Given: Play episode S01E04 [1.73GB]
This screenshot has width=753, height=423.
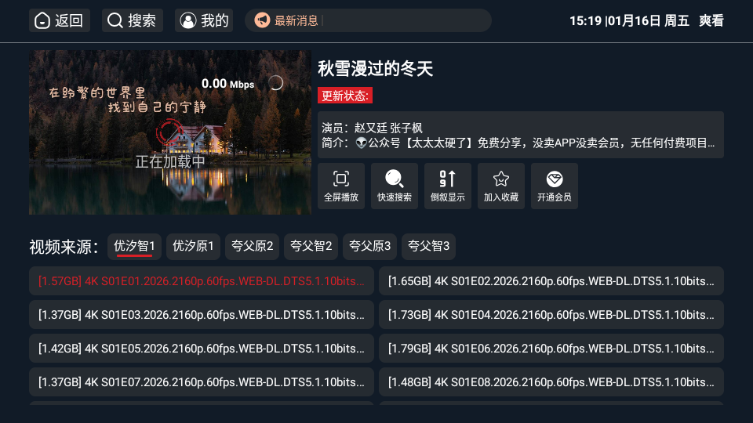Looking at the screenshot, I should [551, 314].
